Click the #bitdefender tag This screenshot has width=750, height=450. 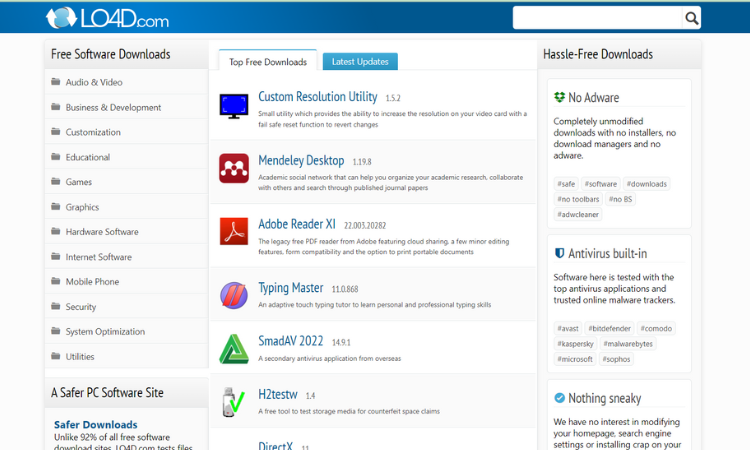[x=610, y=328]
